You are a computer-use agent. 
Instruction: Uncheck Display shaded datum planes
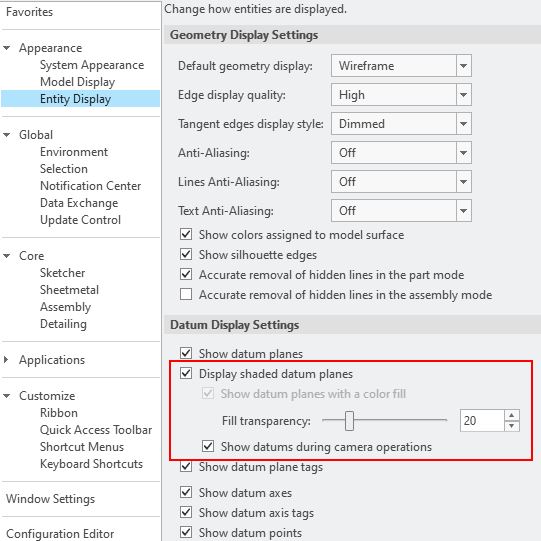tap(186, 374)
